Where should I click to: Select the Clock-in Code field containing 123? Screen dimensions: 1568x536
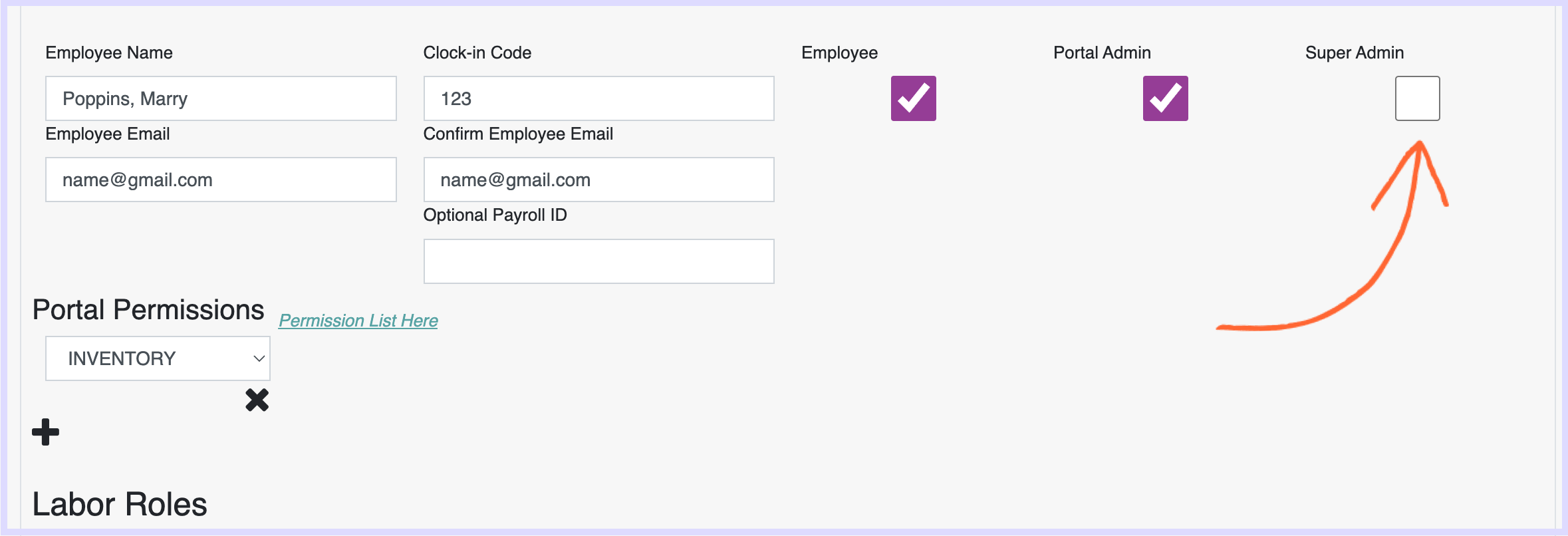[x=598, y=98]
